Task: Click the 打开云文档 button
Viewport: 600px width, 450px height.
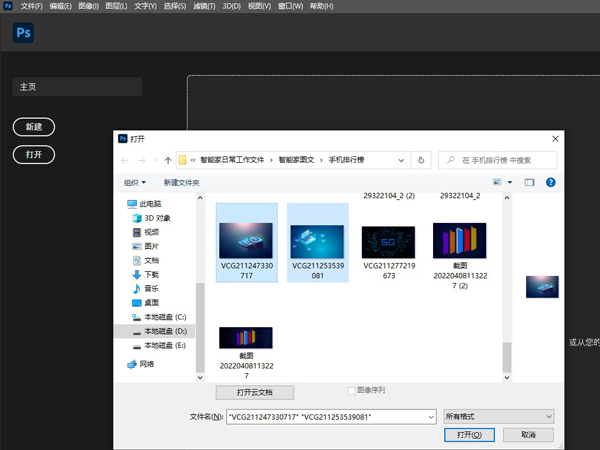Action: click(254, 392)
